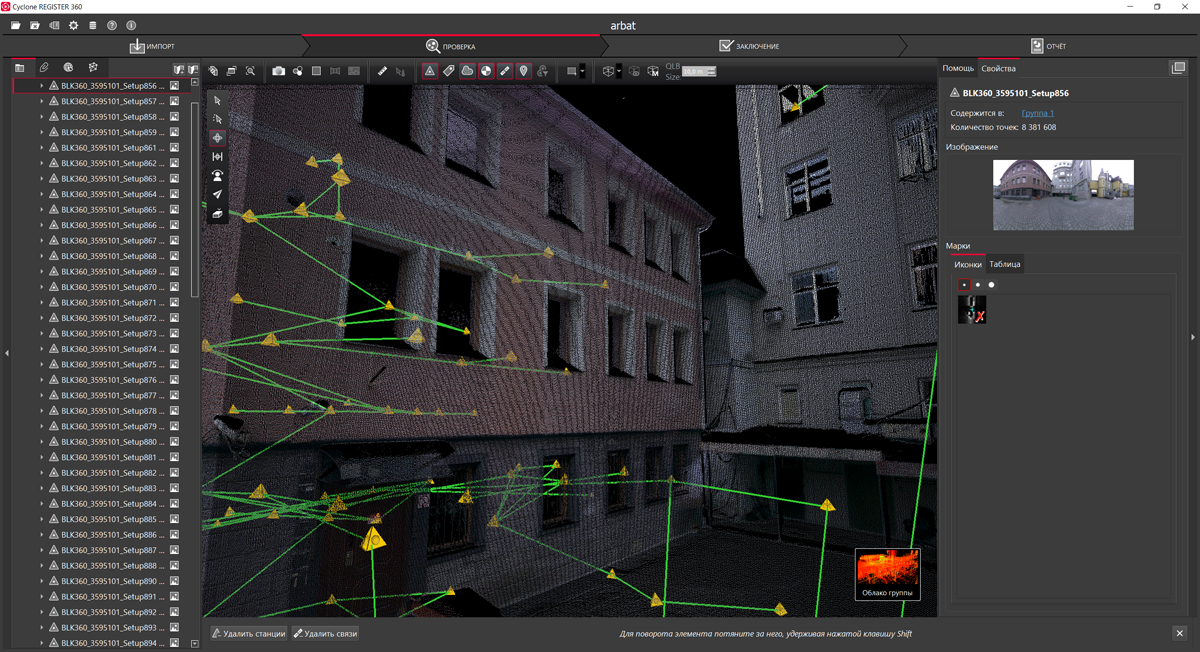
Task: Select the paperclip attachments panel tab
Action: [x=44, y=68]
